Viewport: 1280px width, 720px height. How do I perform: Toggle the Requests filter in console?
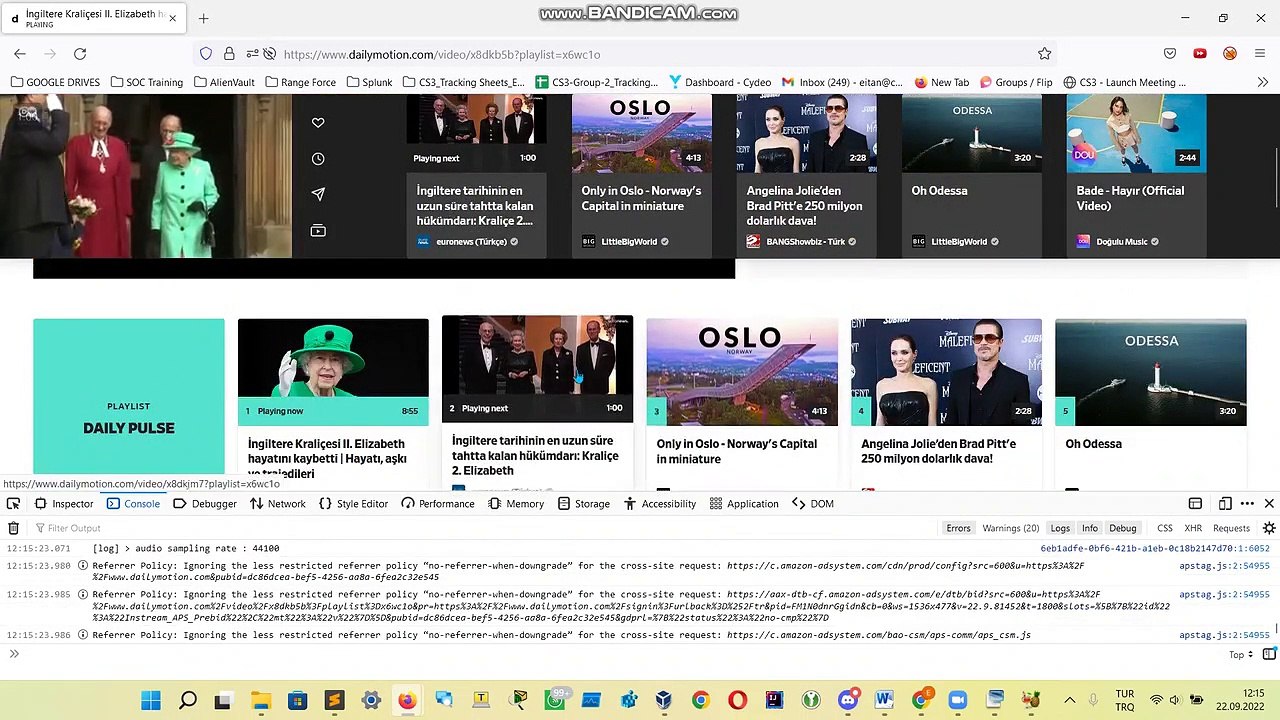(1231, 528)
